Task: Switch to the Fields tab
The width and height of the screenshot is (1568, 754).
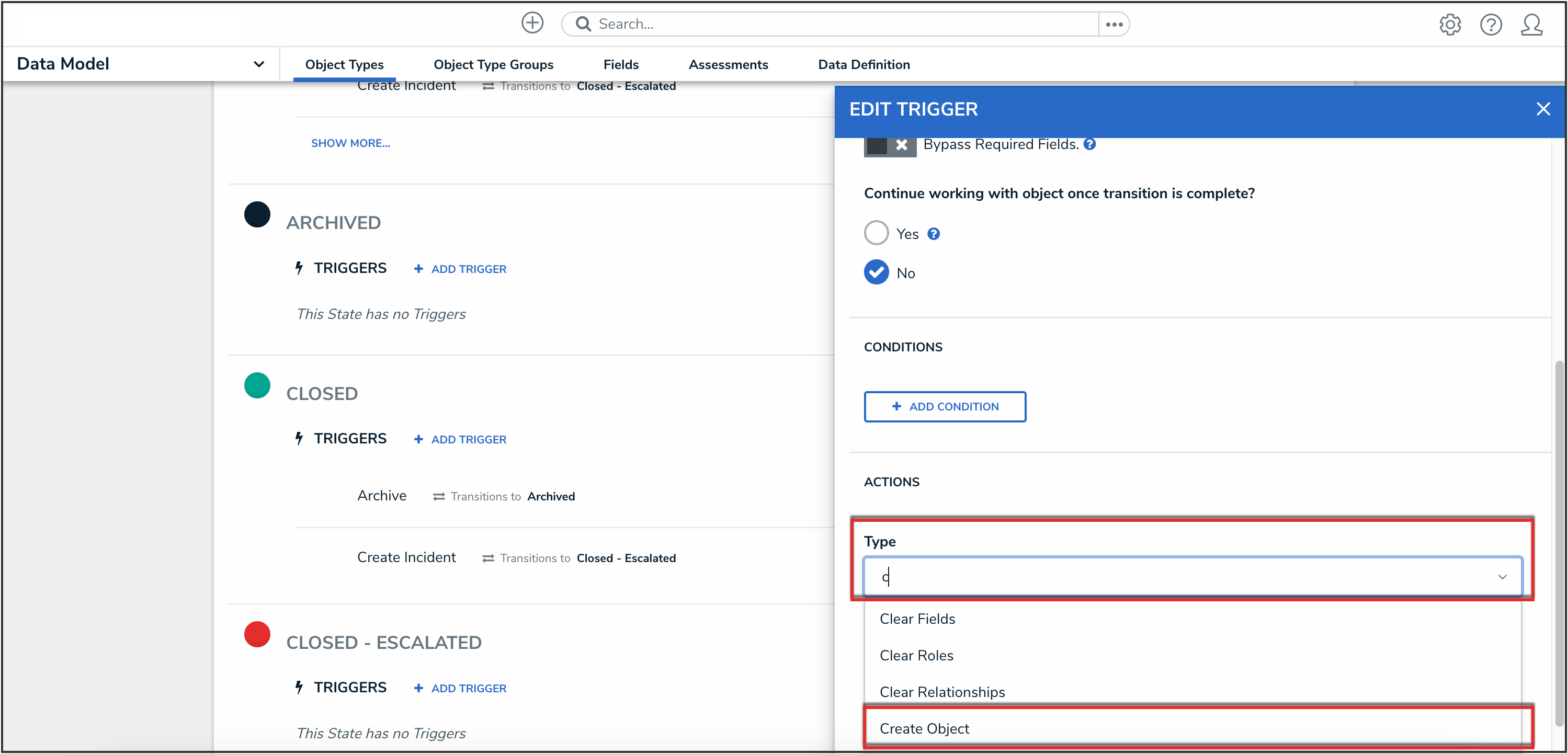Action: (x=620, y=64)
